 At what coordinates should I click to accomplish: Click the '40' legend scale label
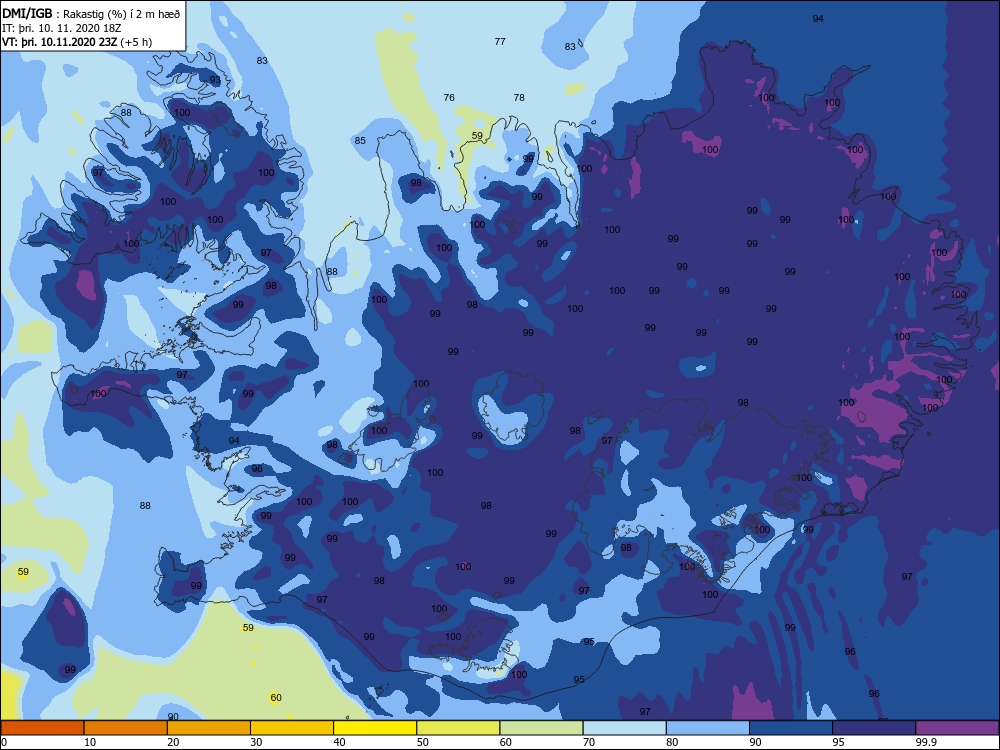coord(339,742)
